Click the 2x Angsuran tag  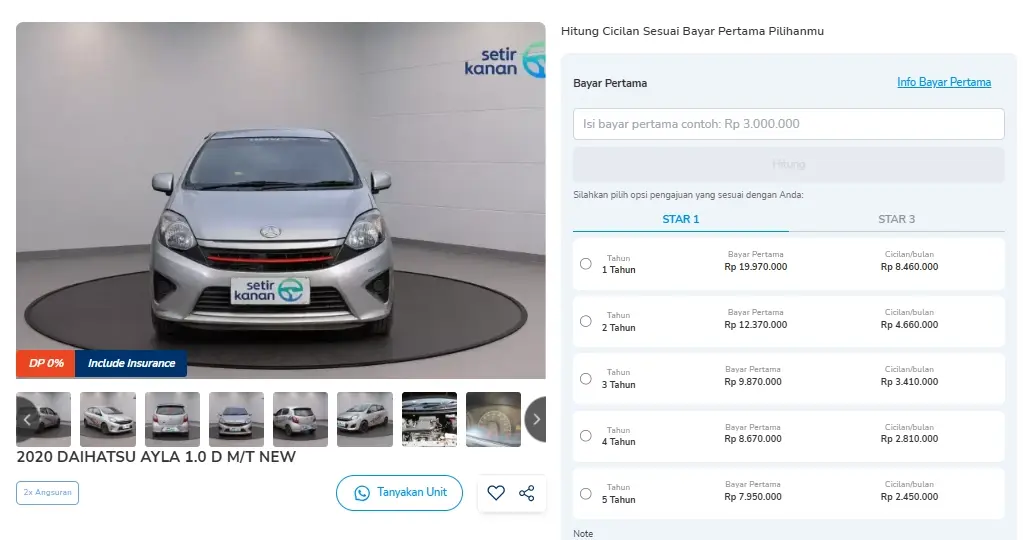pyautogui.click(x=48, y=492)
